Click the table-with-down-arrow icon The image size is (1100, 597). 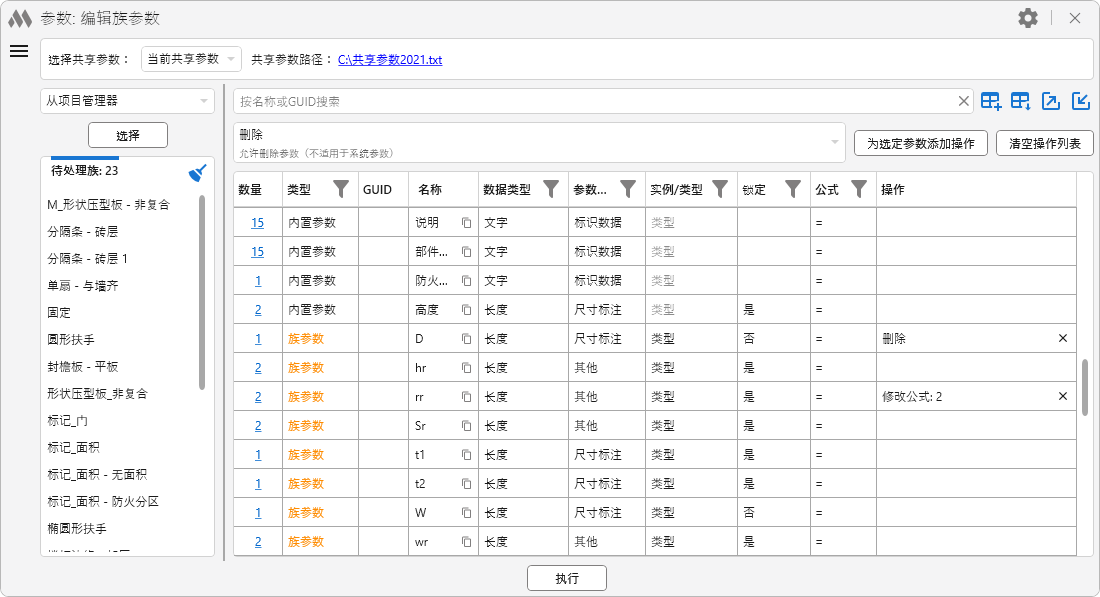[1020, 101]
